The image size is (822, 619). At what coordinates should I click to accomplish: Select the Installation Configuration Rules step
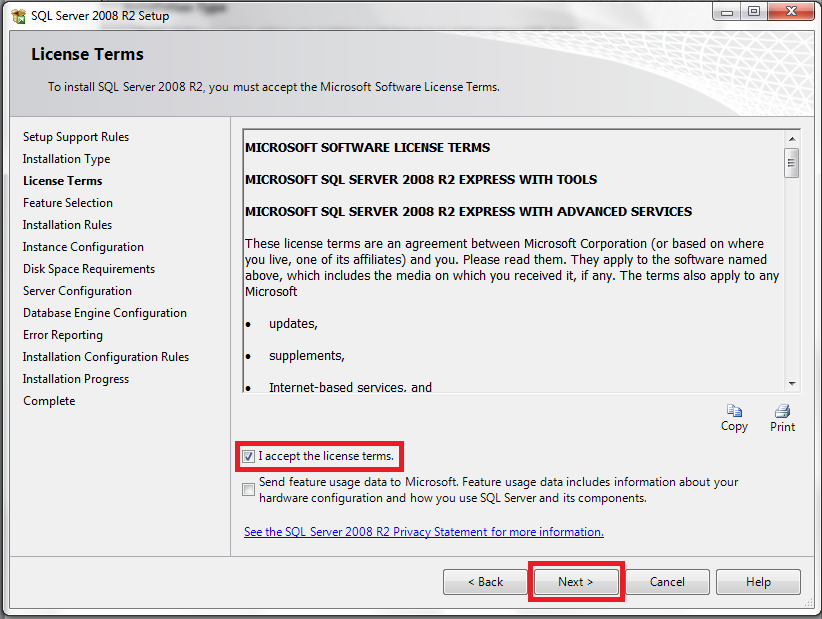click(x=105, y=357)
